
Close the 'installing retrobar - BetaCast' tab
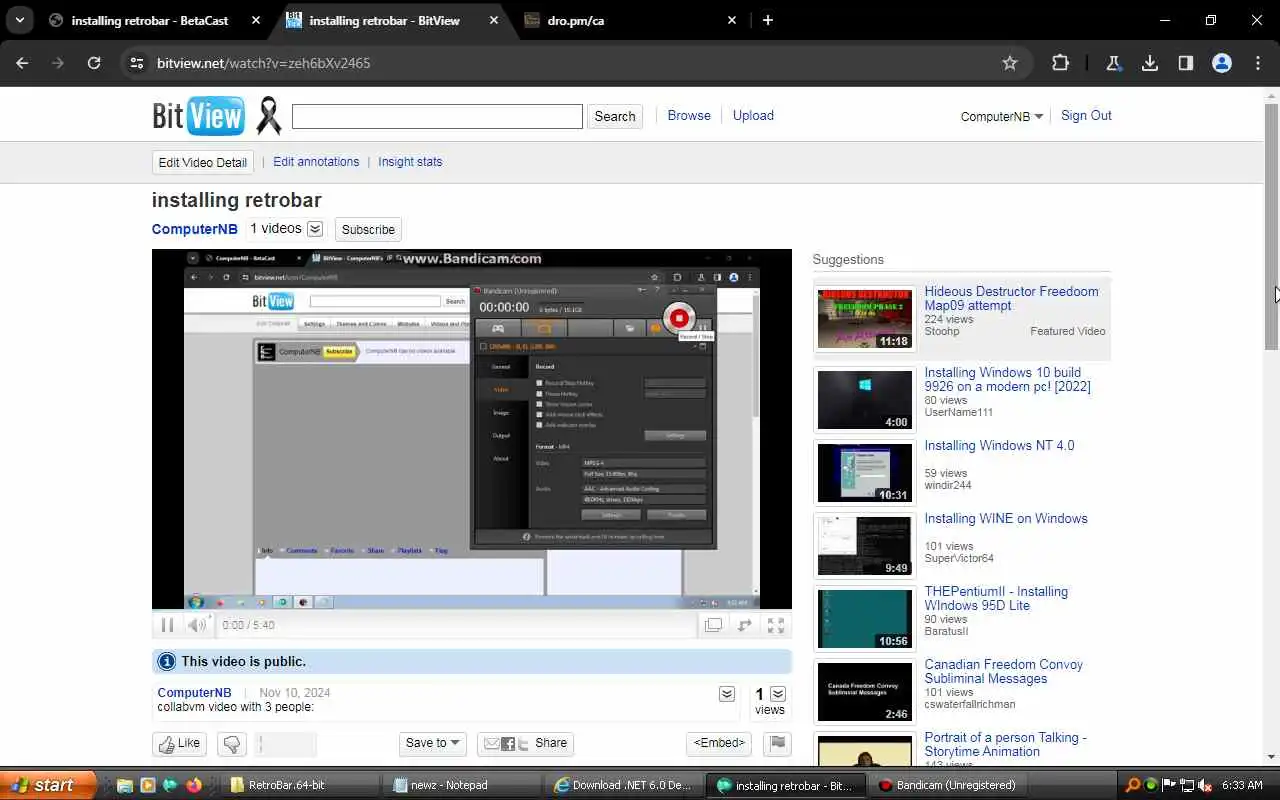(256, 20)
